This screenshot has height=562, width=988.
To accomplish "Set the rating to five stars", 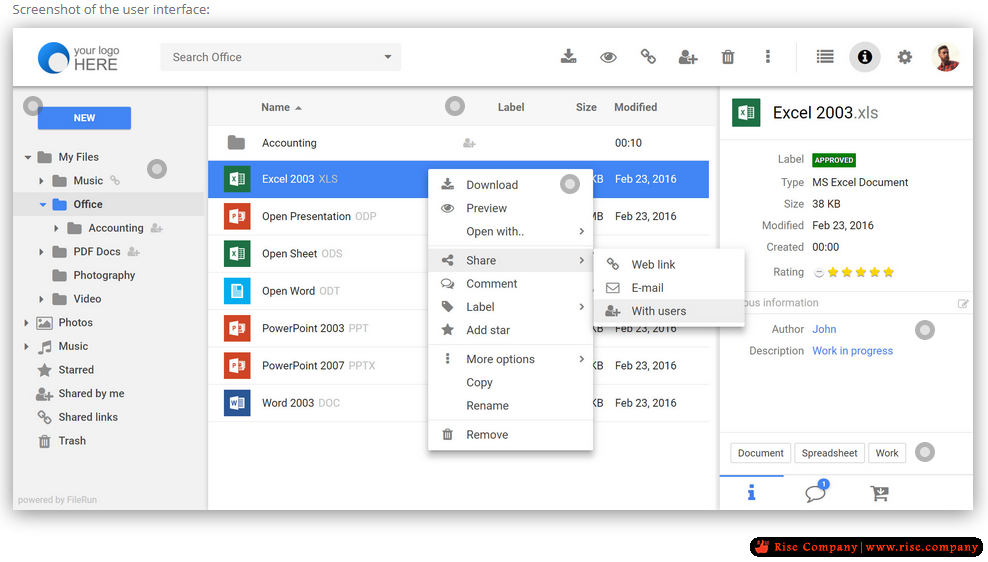I will click(x=889, y=272).
